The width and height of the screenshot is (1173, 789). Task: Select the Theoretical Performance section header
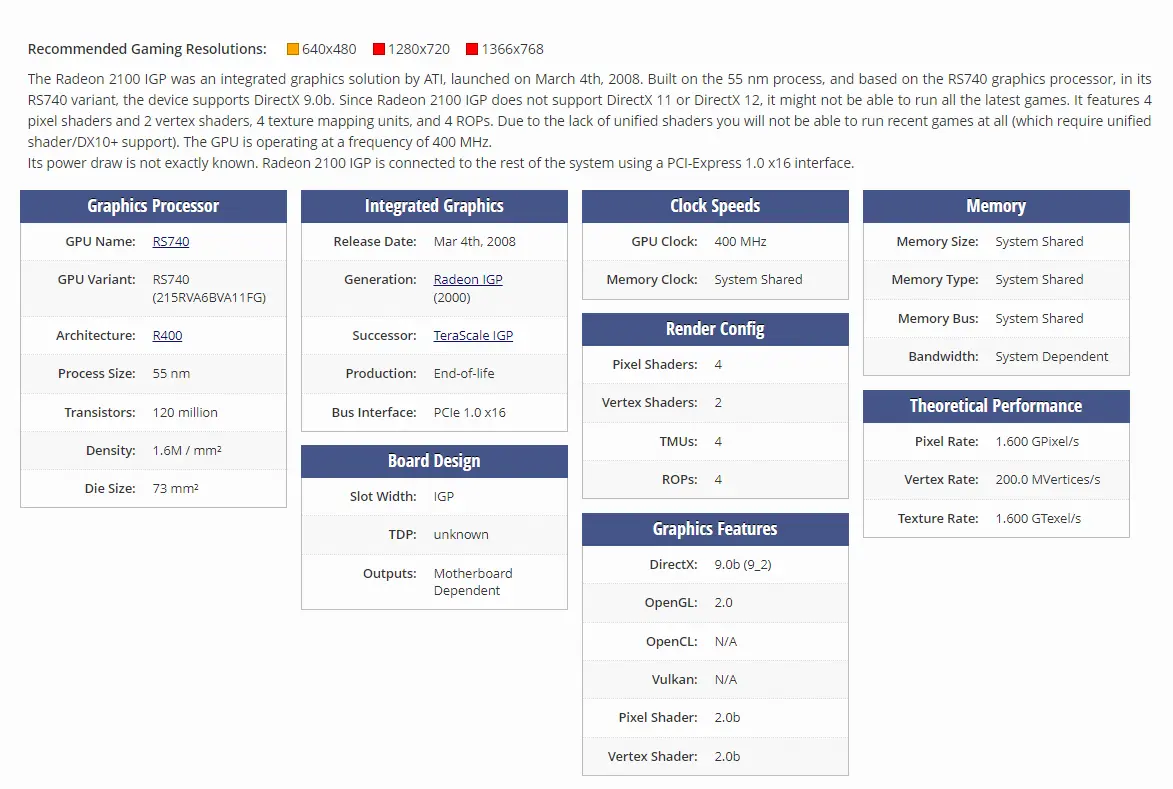(996, 406)
